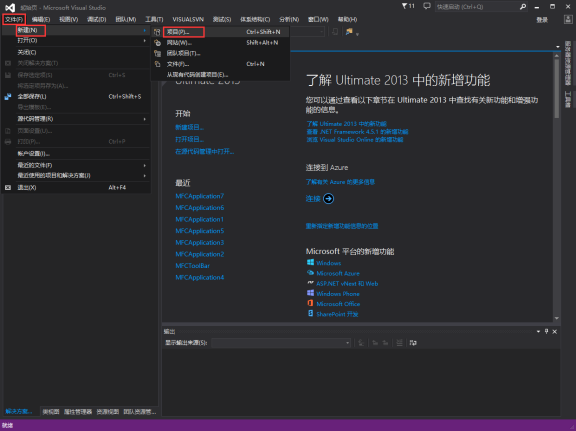Click the Quick Launch search field
This screenshot has height=431, width=576.
pos(477,7)
